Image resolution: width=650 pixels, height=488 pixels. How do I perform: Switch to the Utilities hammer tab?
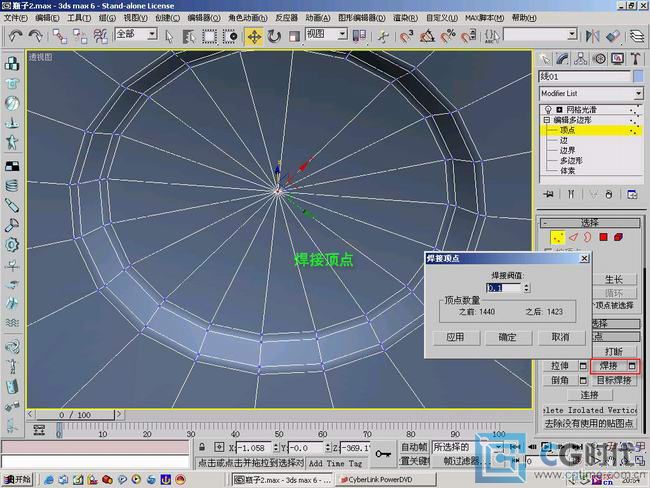(x=636, y=59)
